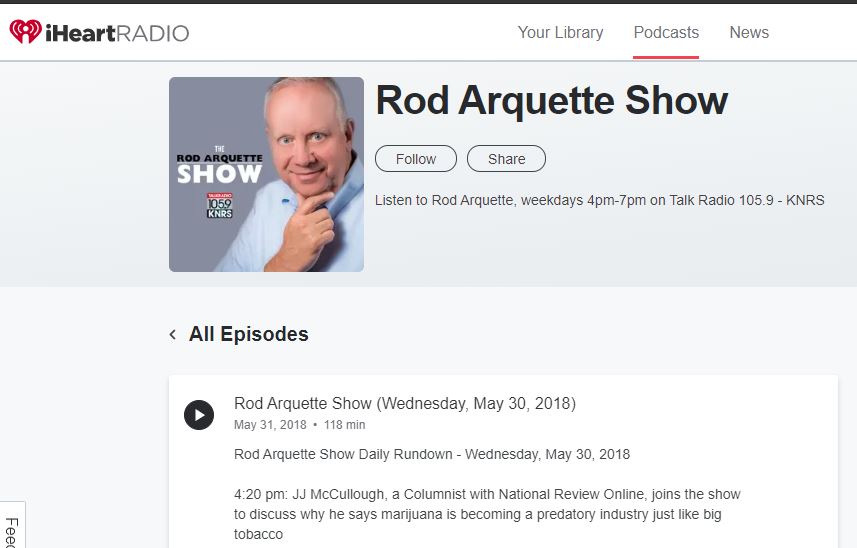The image size is (857, 548).
Task: Click the 105.9 KNRS logo on cover
Action: (x=219, y=206)
